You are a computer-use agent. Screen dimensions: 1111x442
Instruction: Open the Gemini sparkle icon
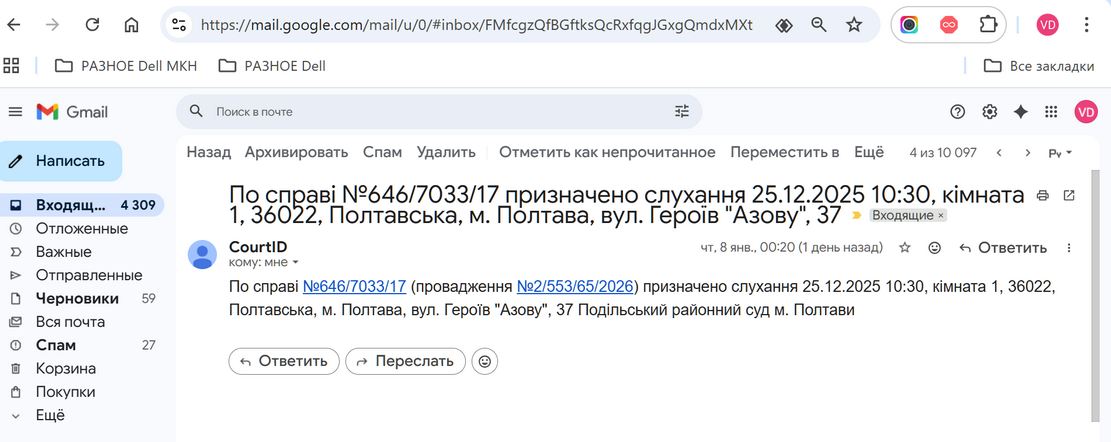coord(1020,112)
